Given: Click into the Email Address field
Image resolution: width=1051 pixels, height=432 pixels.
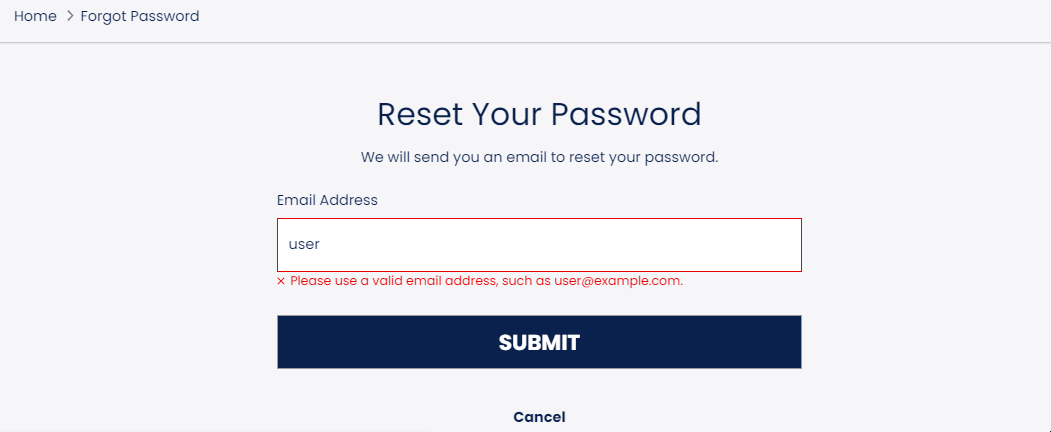Looking at the screenshot, I should (x=539, y=244).
